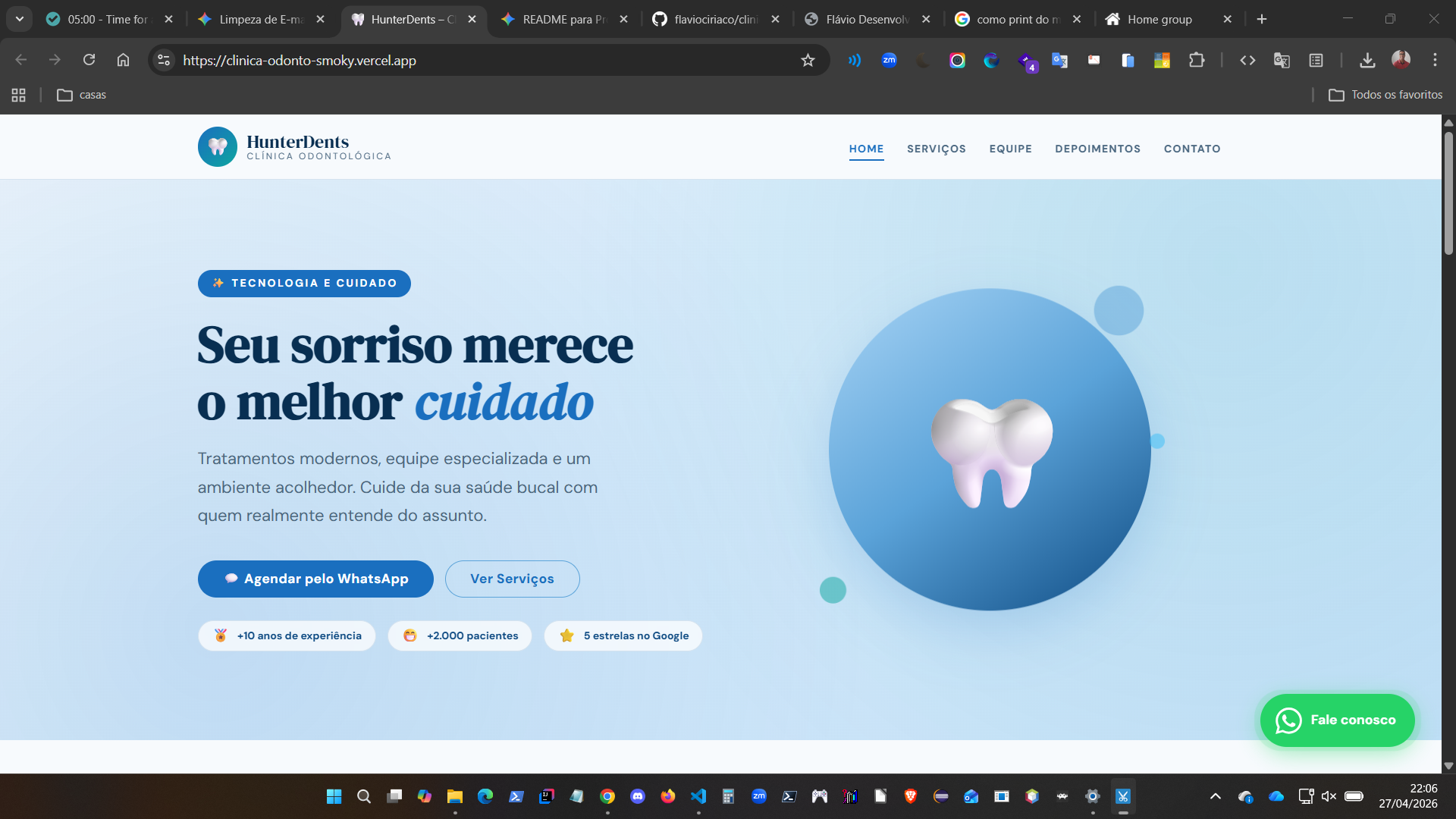Screen dimensions: 1456x819
Task: Click the 'TECNOLOGIA E CUIDADO' badge
Action: point(304,283)
